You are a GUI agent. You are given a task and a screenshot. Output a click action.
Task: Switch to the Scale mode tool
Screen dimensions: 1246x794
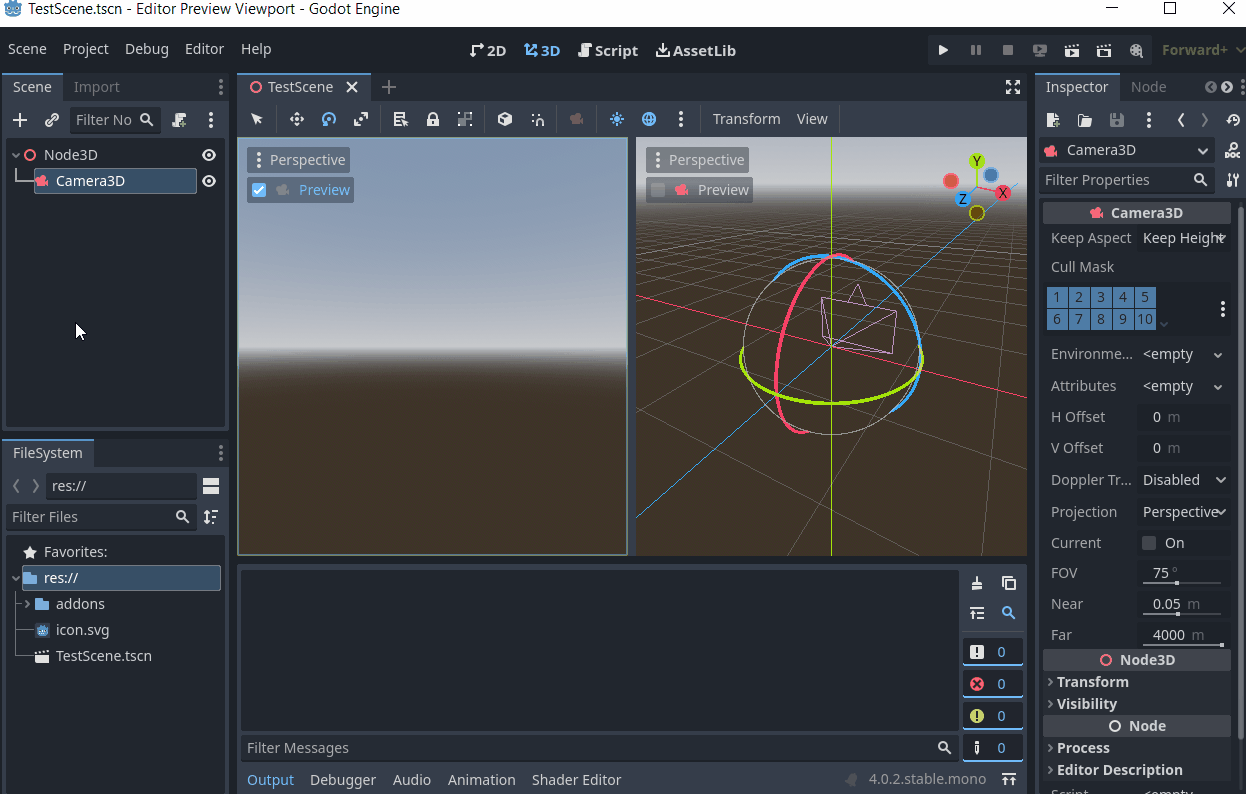(360, 119)
